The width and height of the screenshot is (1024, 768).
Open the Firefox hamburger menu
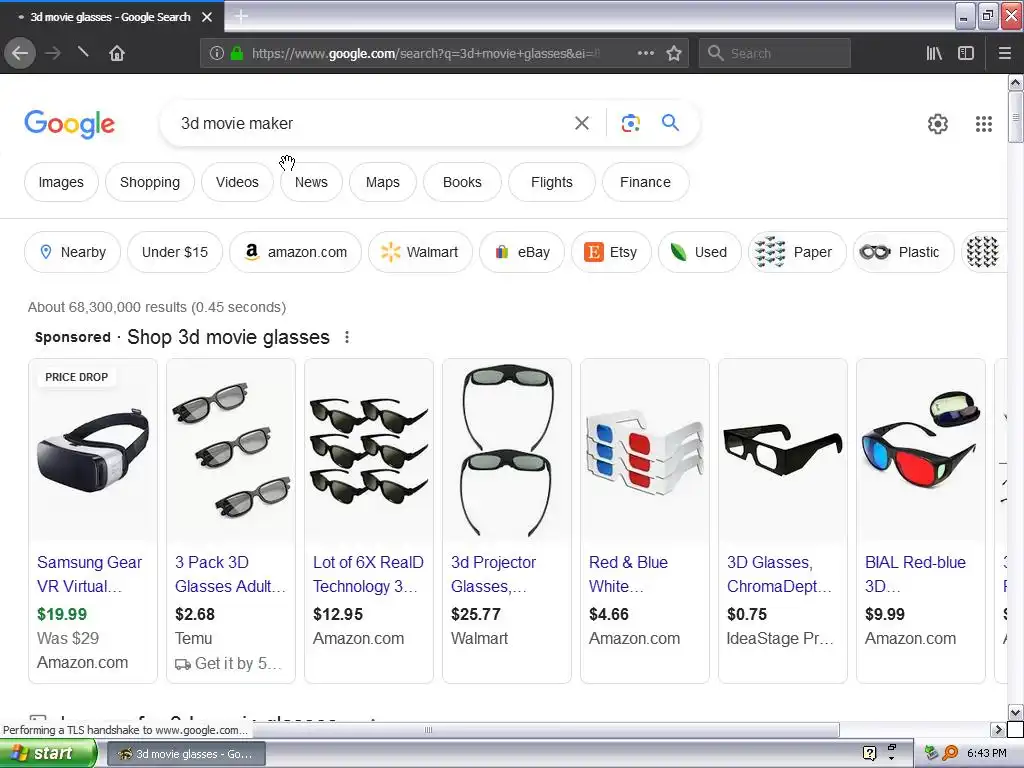pos(1004,54)
